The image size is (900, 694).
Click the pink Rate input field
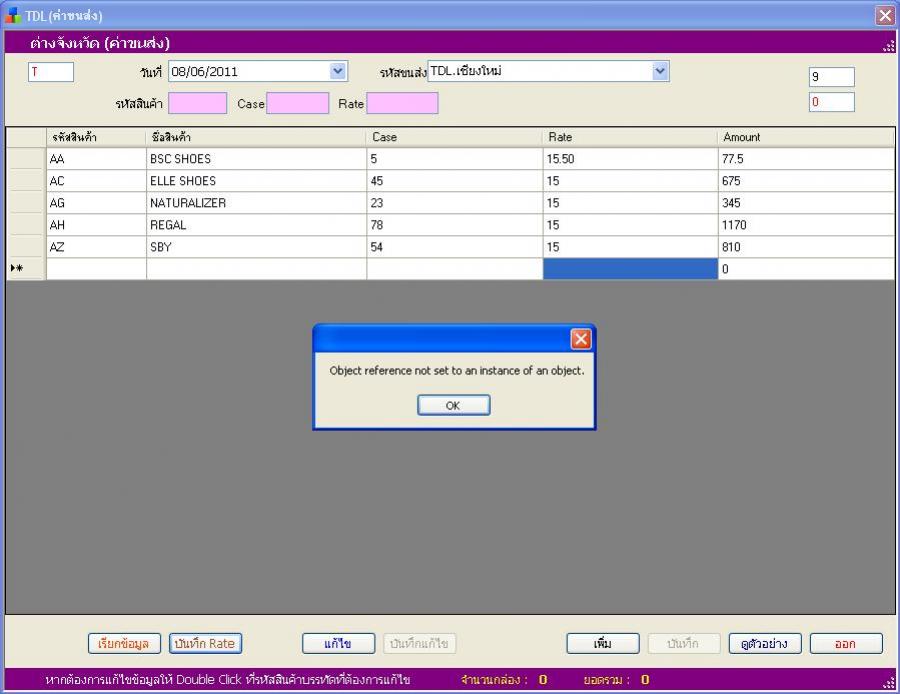tap(402, 103)
